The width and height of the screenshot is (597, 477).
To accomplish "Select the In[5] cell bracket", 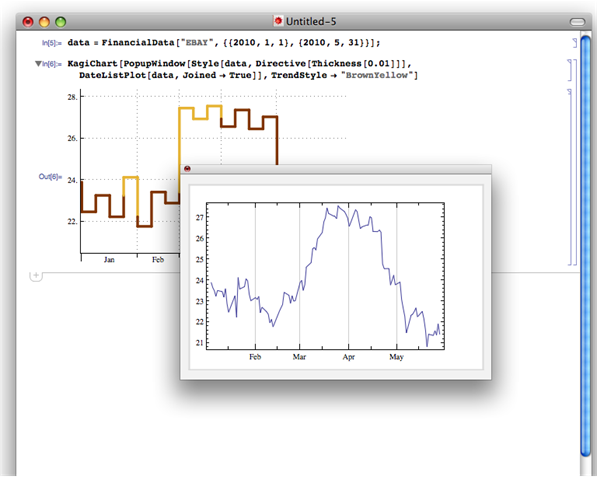I will coord(575,43).
